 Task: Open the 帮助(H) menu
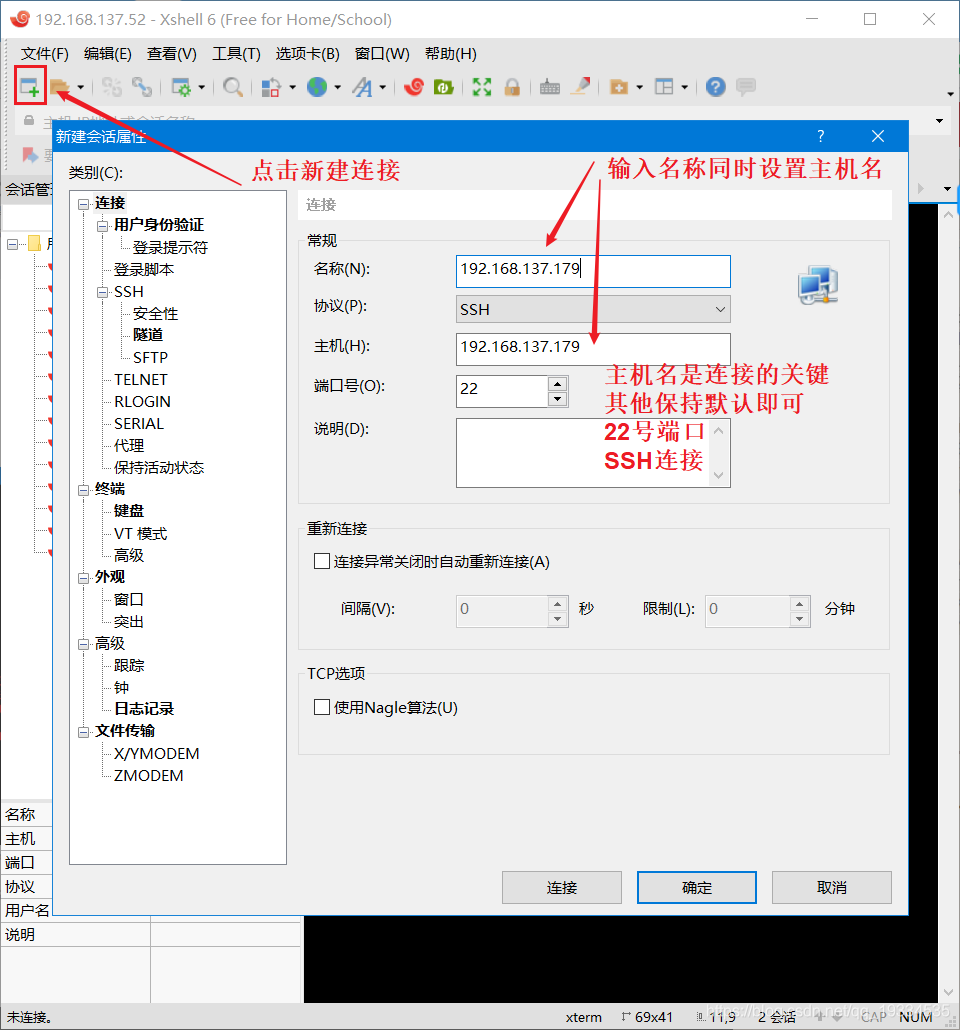451,54
